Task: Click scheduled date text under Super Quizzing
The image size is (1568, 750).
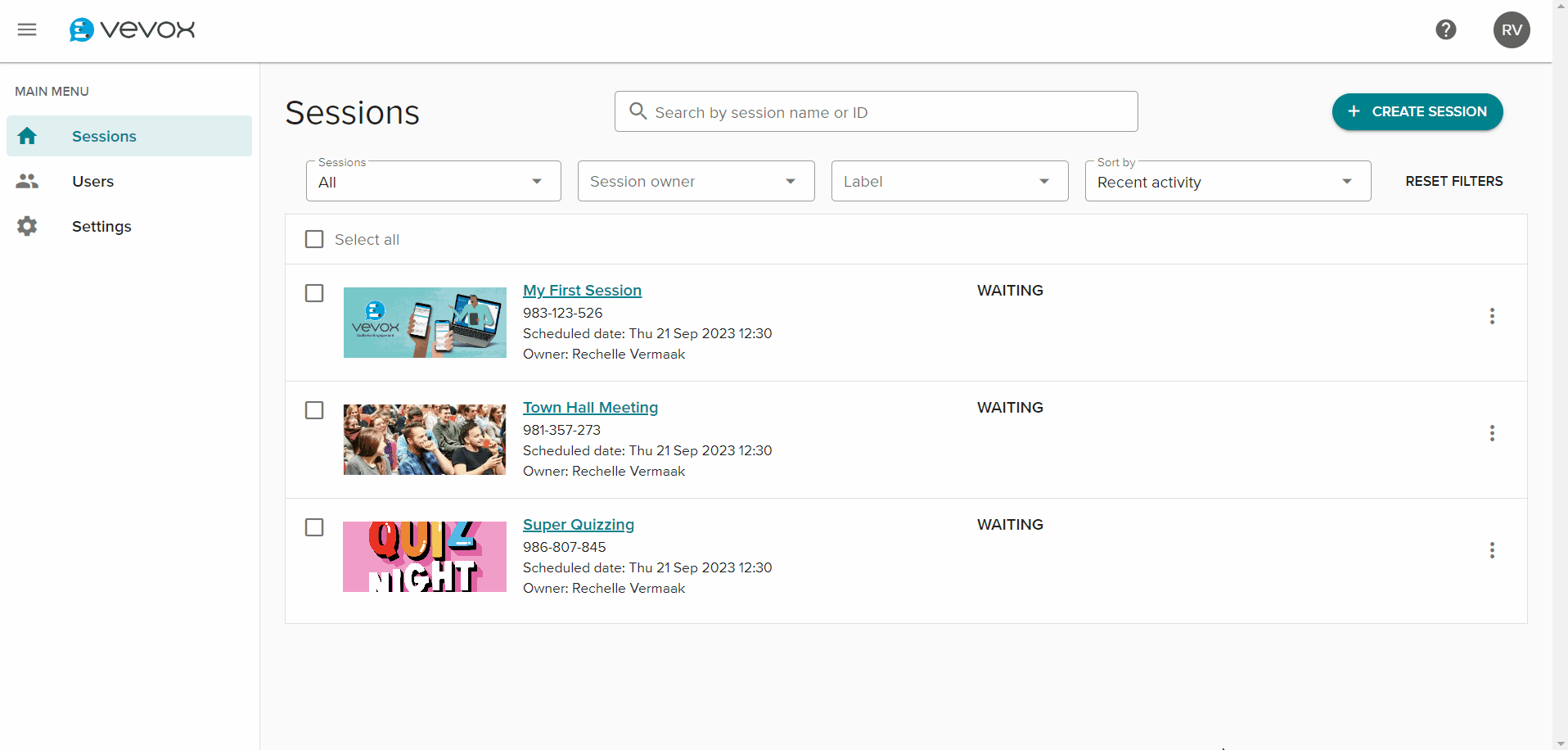Action: (x=647, y=567)
